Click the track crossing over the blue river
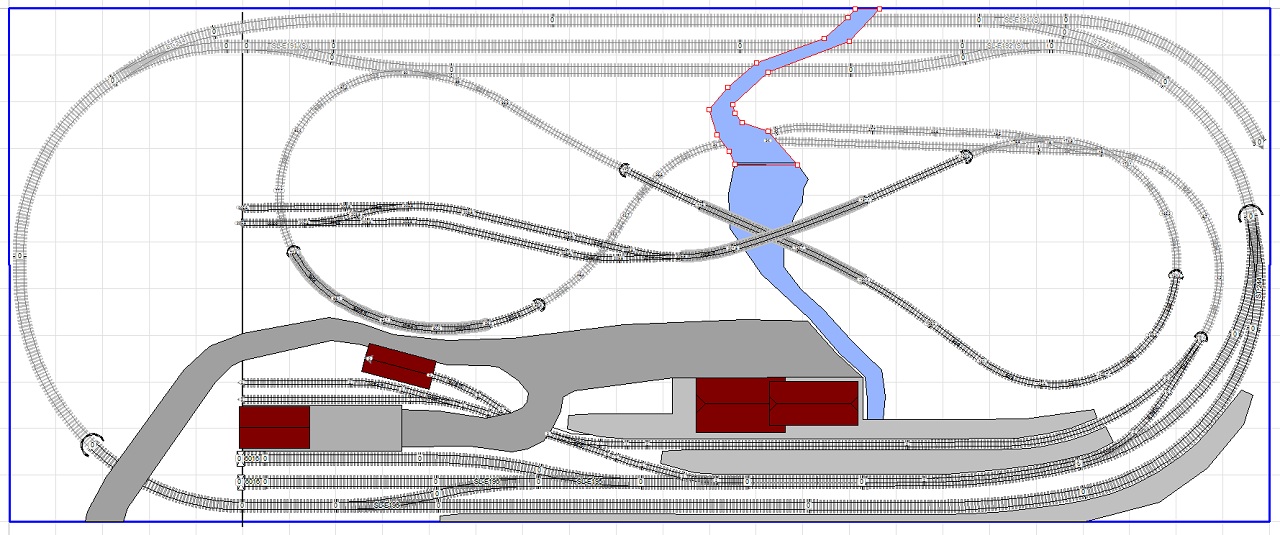Image resolution: width=1280 pixels, height=535 pixels. click(x=768, y=237)
